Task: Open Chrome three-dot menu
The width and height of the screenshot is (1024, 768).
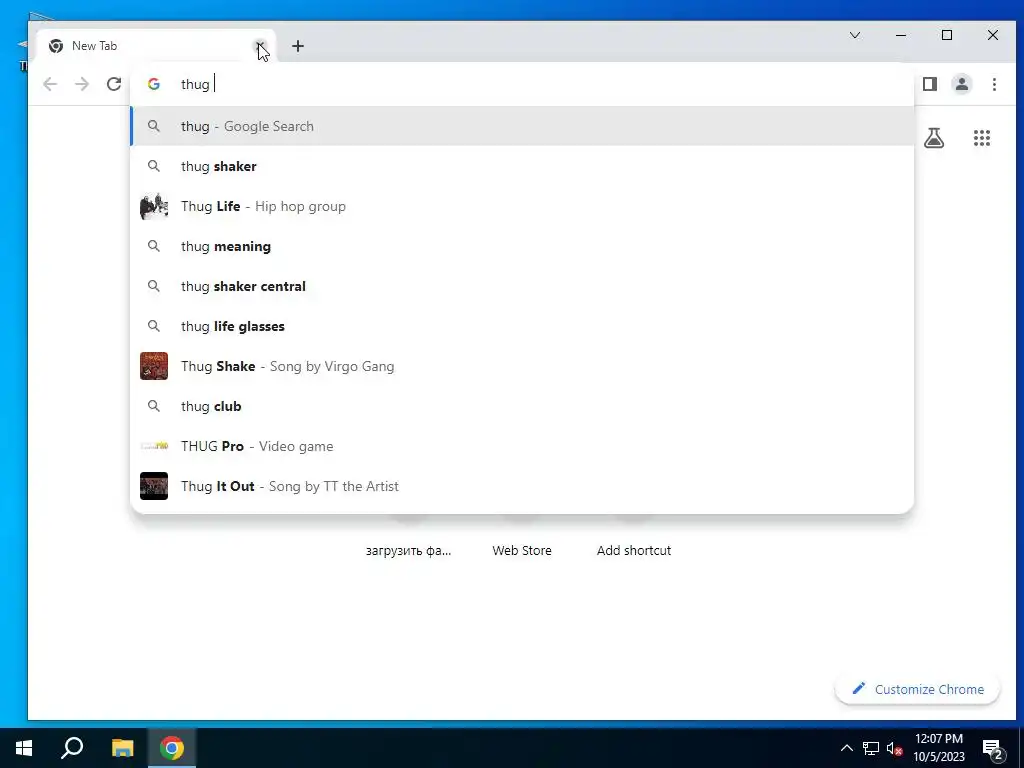Action: click(x=994, y=84)
